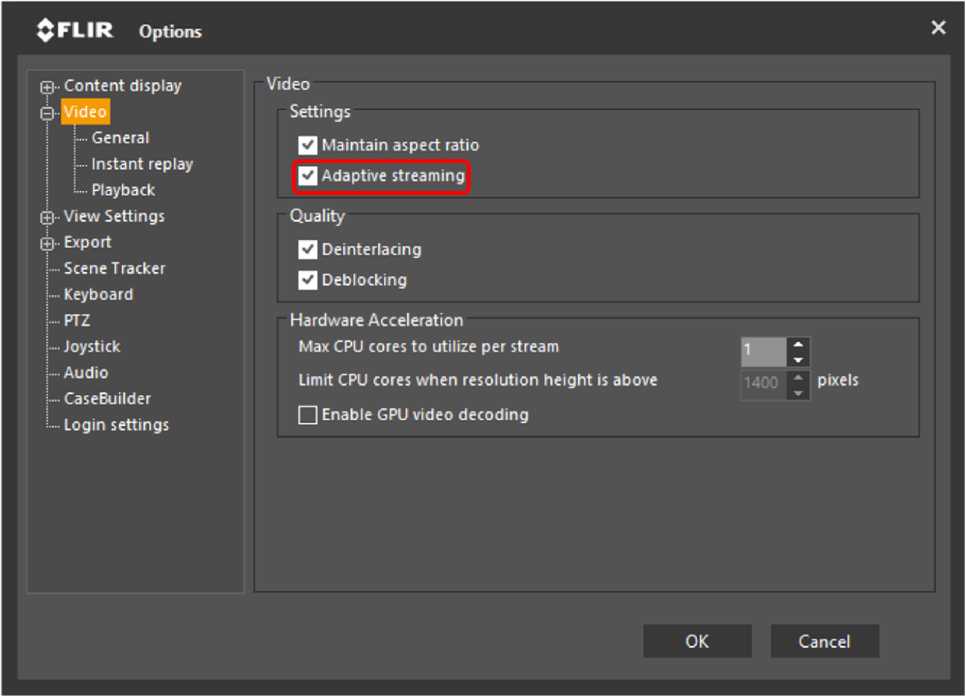This screenshot has height=696, width=966.
Task: Click the Cancel button
Action: click(824, 642)
